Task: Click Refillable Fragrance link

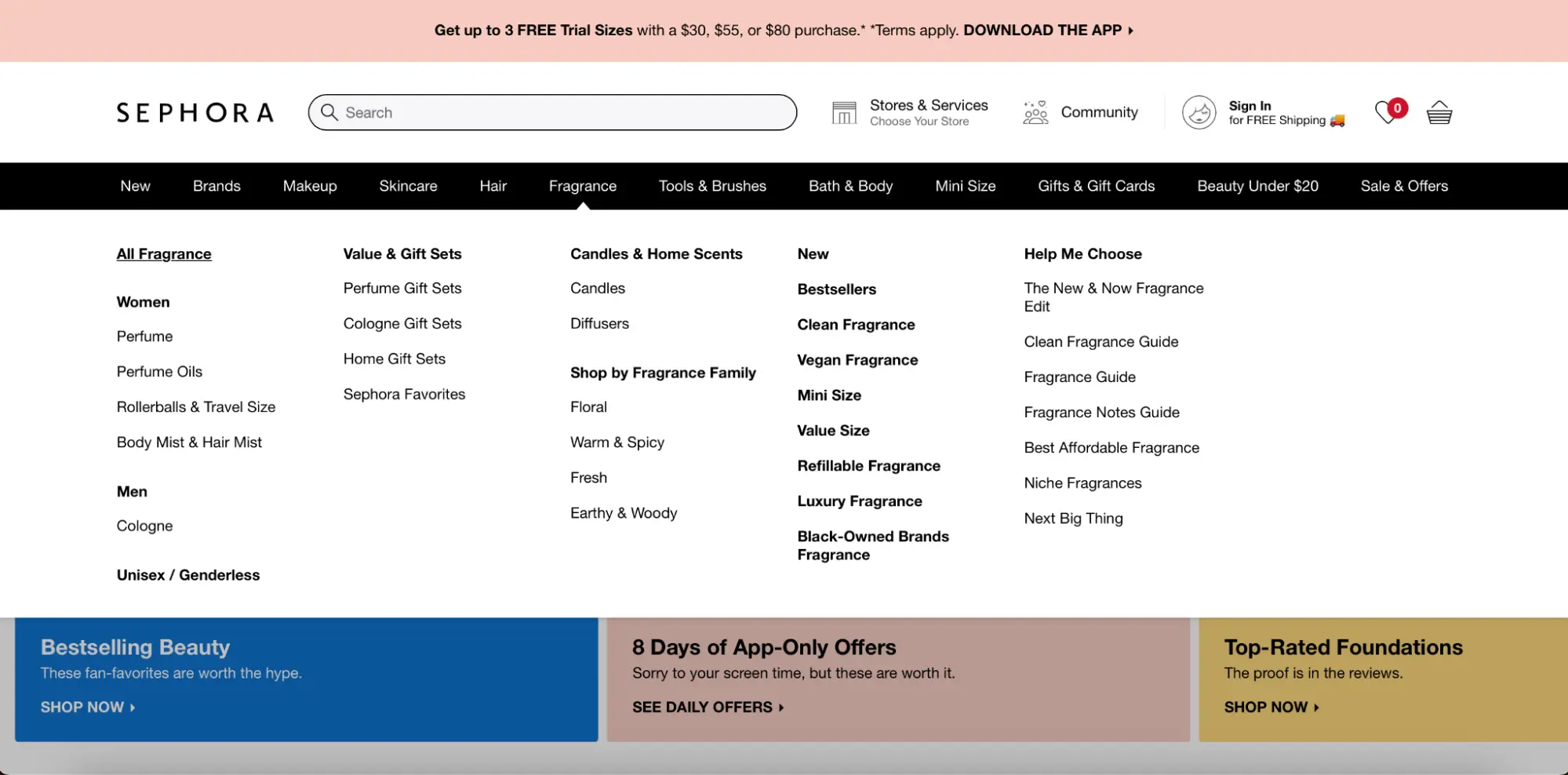Action: click(x=868, y=466)
